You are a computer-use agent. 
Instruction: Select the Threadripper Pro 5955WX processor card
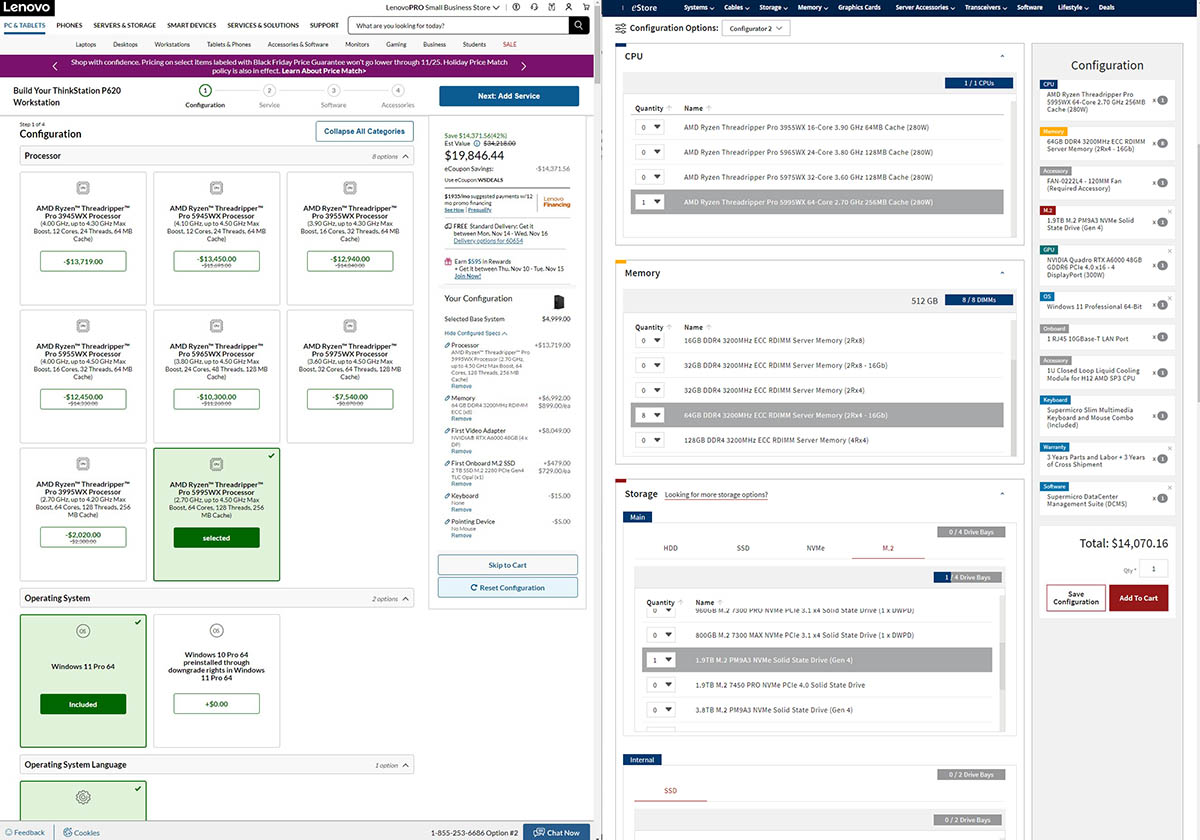click(83, 376)
